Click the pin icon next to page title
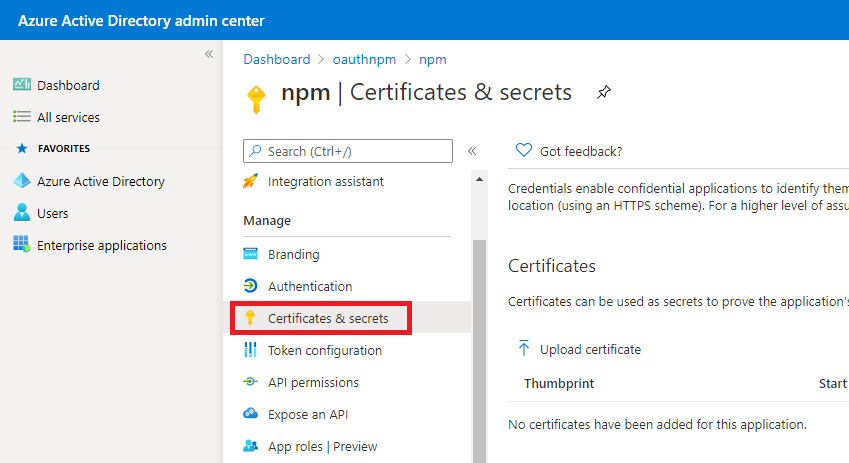The height and width of the screenshot is (463, 849). 603,93
